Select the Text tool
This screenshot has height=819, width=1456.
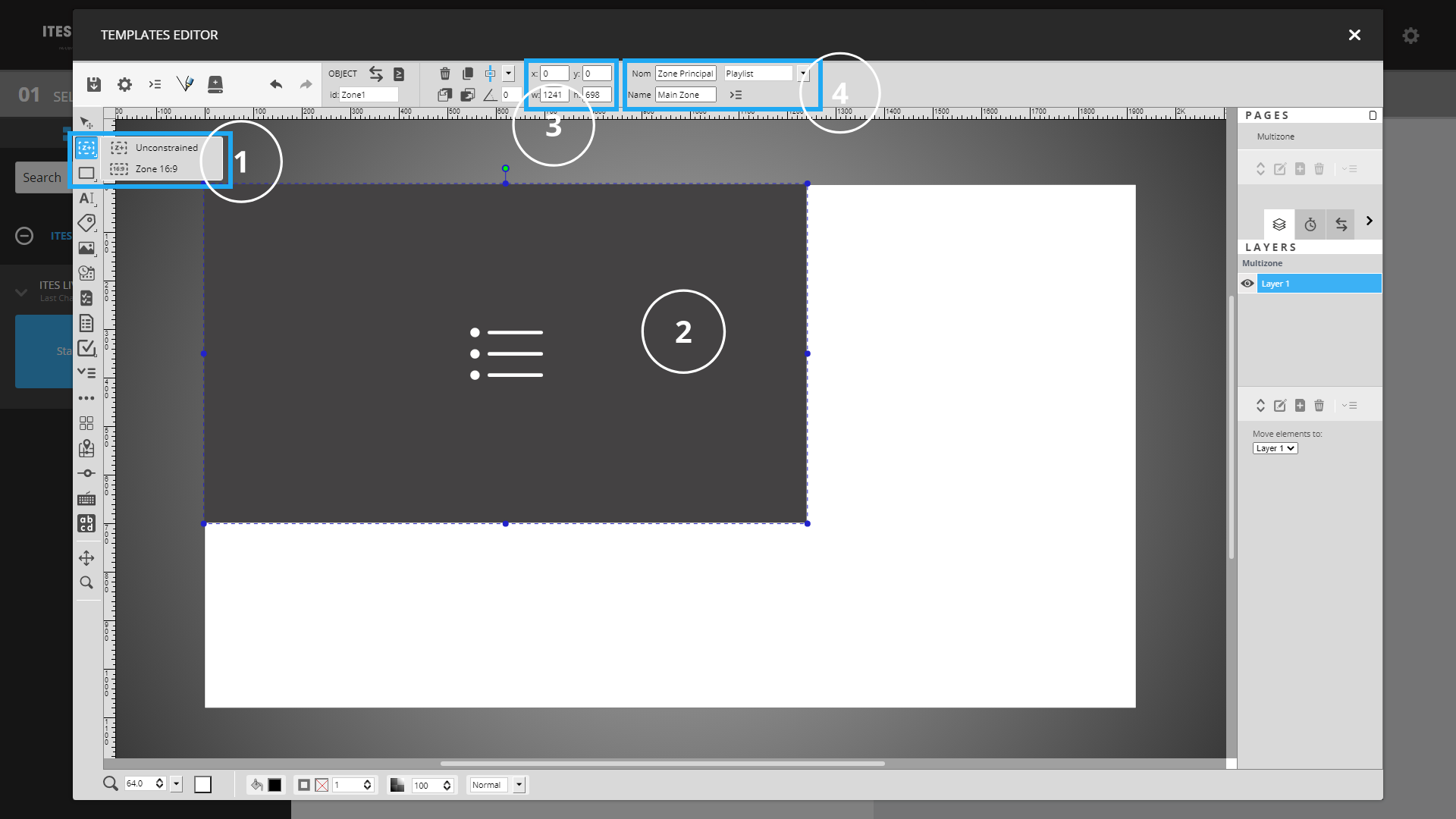[86, 198]
